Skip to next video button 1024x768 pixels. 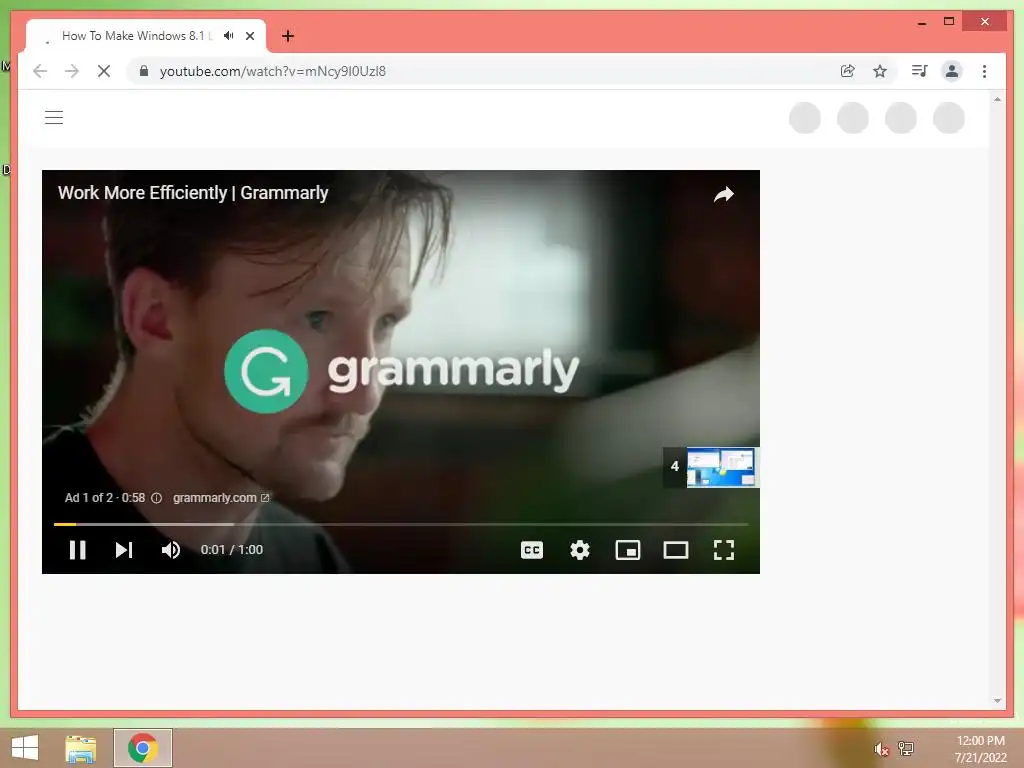124,550
